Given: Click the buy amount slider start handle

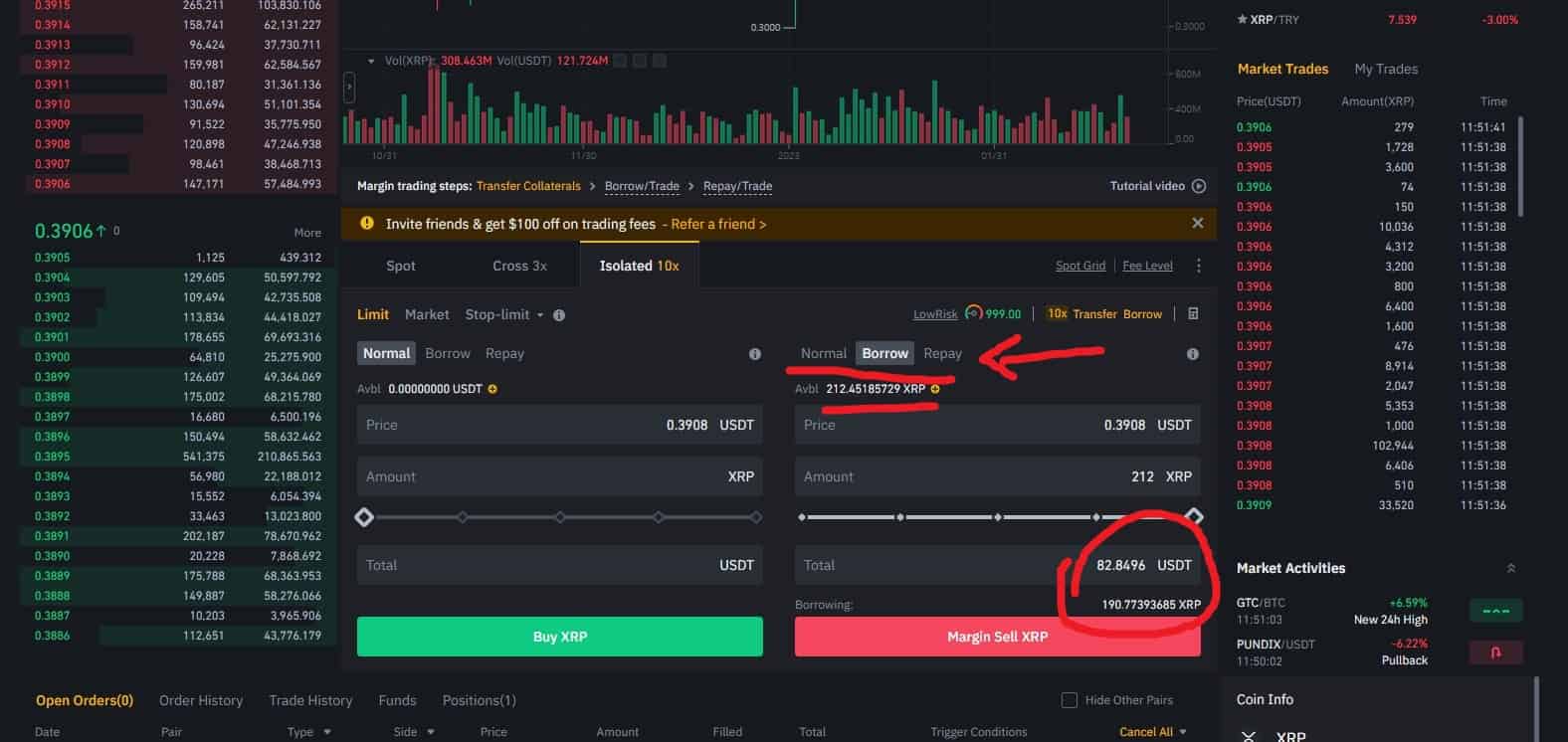Looking at the screenshot, I should click(x=364, y=517).
